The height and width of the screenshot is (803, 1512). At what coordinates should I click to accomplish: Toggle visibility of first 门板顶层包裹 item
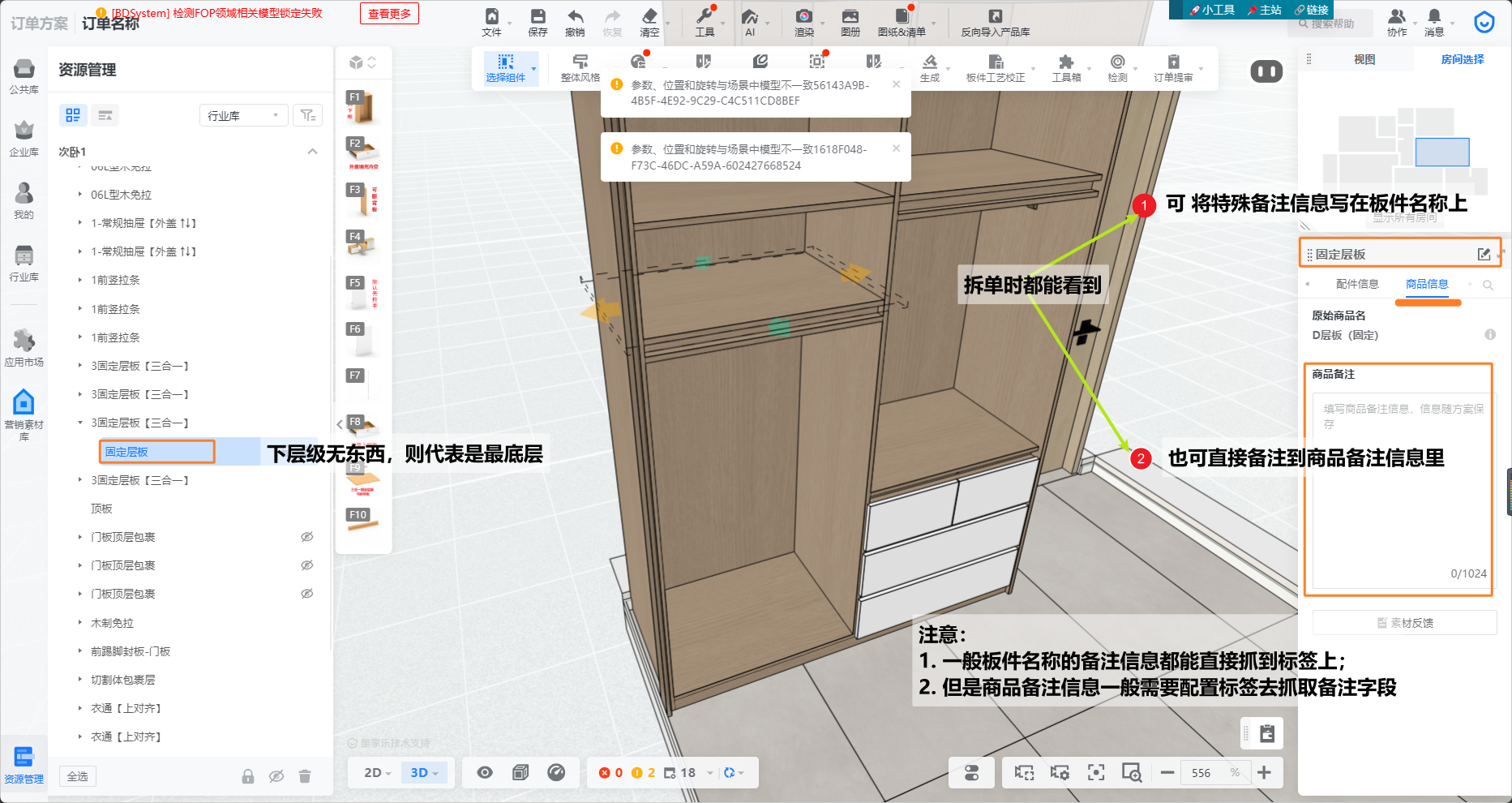point(307,537)
